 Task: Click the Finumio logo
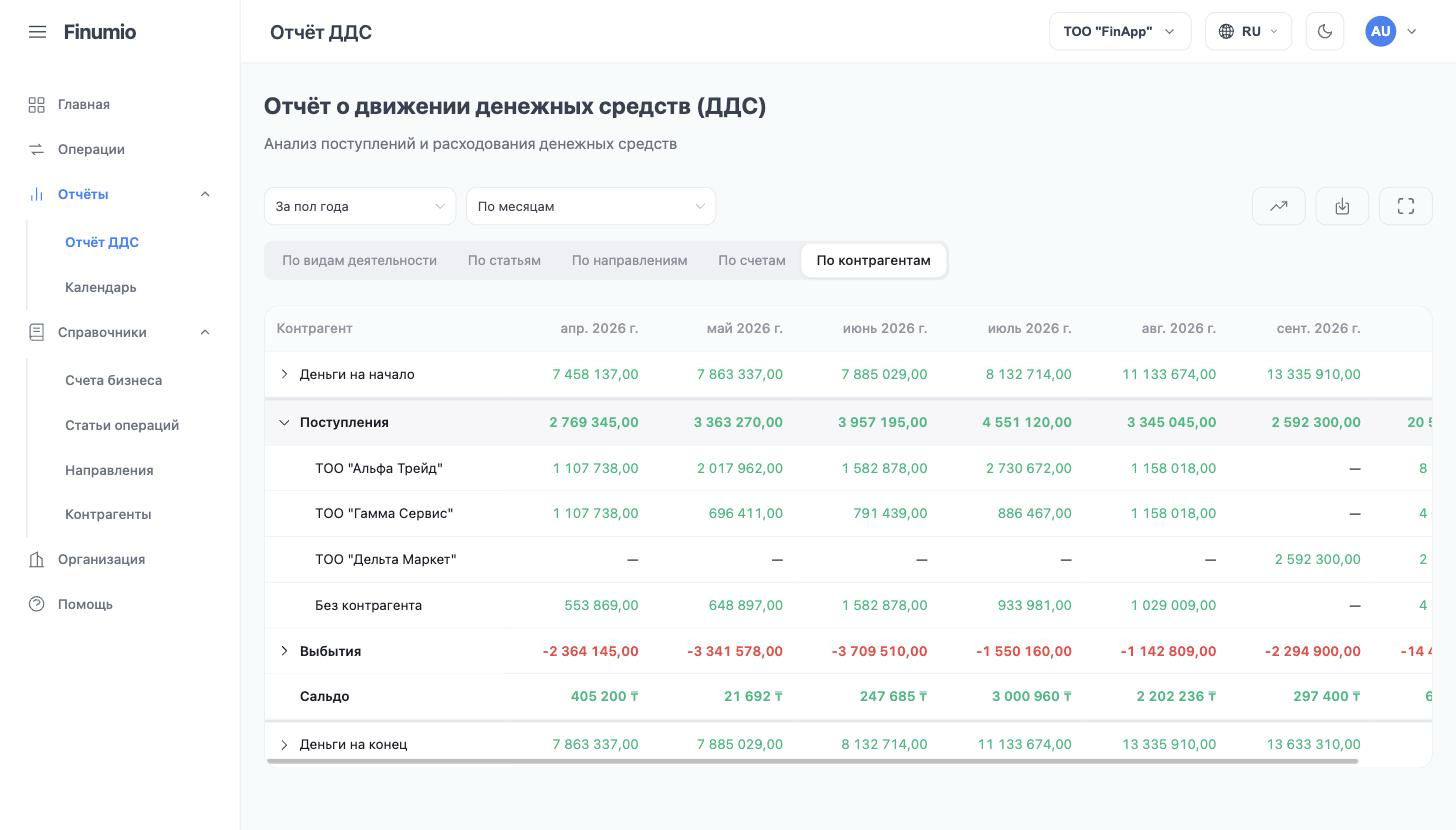click(100, 32)
